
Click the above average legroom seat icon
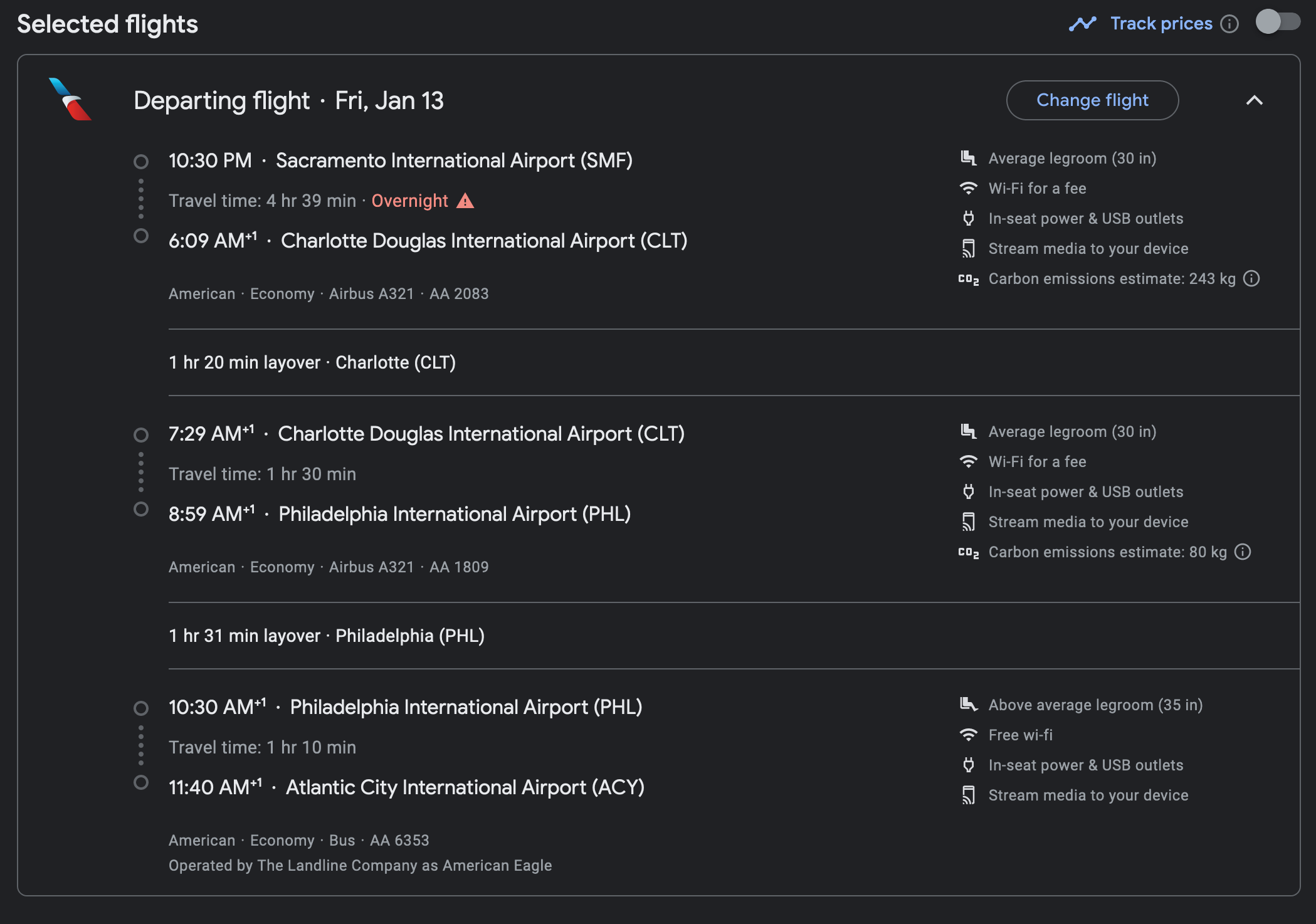click(969, 705)
